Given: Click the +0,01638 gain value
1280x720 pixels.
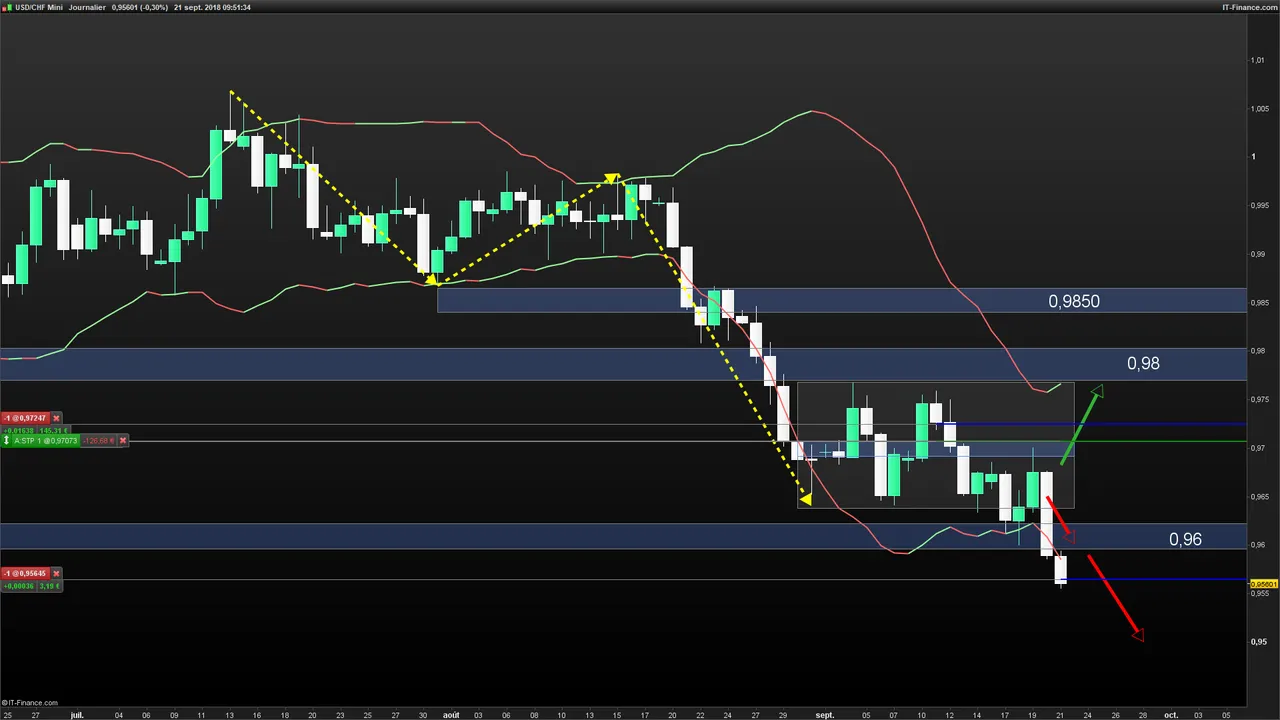Looking at the screenshot, I should (18, 431).
